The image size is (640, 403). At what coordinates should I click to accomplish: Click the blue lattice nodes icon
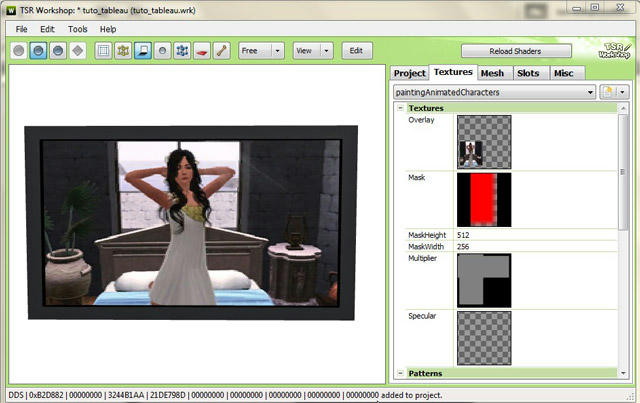click(182, 51)
